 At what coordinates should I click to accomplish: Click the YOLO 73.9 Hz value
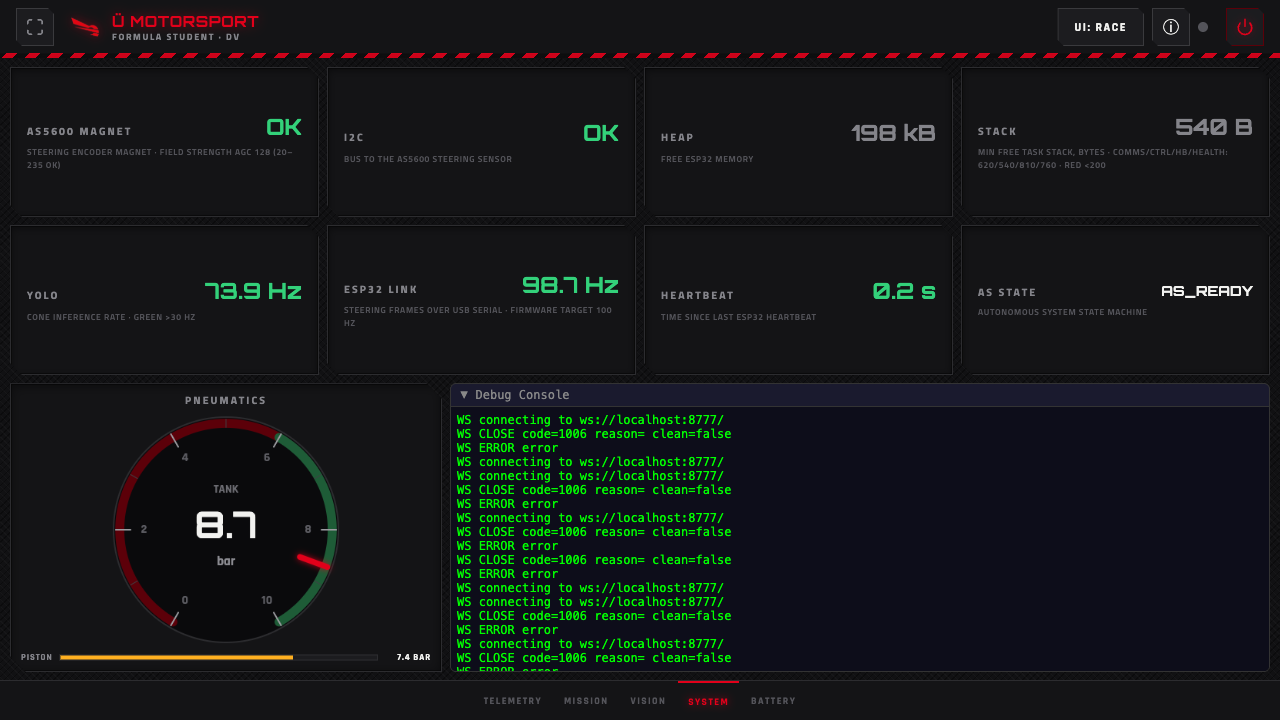pyautogui.click(x=253, y=291)
